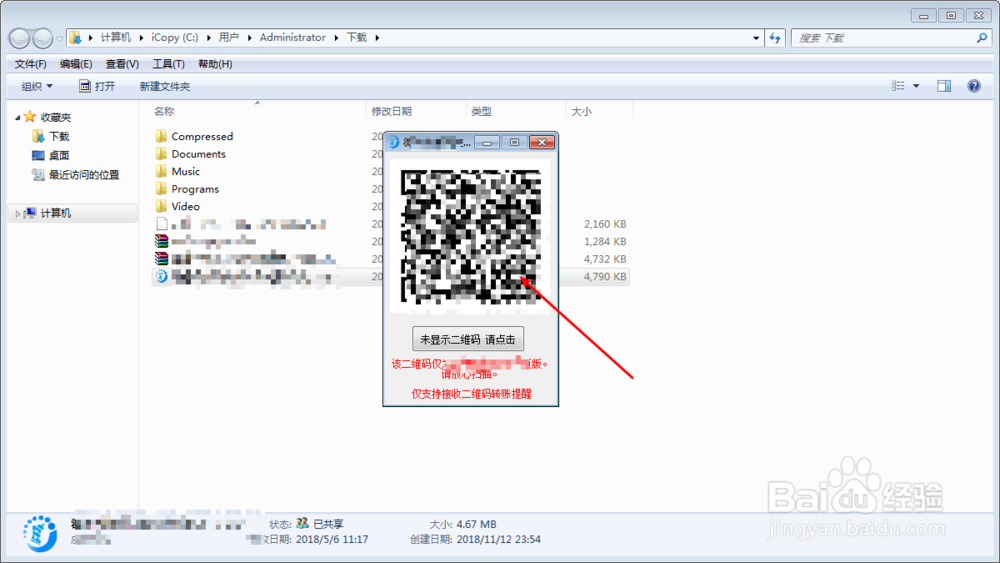Select the 计算机 breadcrumb segment
Viewport: 1000px width, 563px height.
tap(115, 38)
